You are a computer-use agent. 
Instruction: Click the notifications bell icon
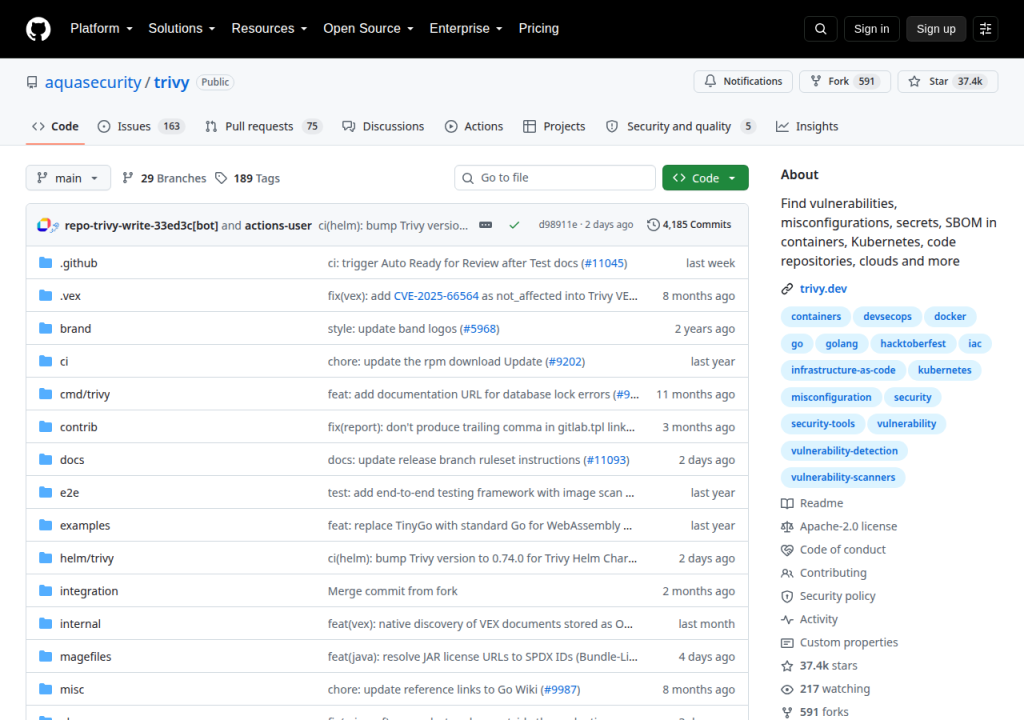pos(710,81)
